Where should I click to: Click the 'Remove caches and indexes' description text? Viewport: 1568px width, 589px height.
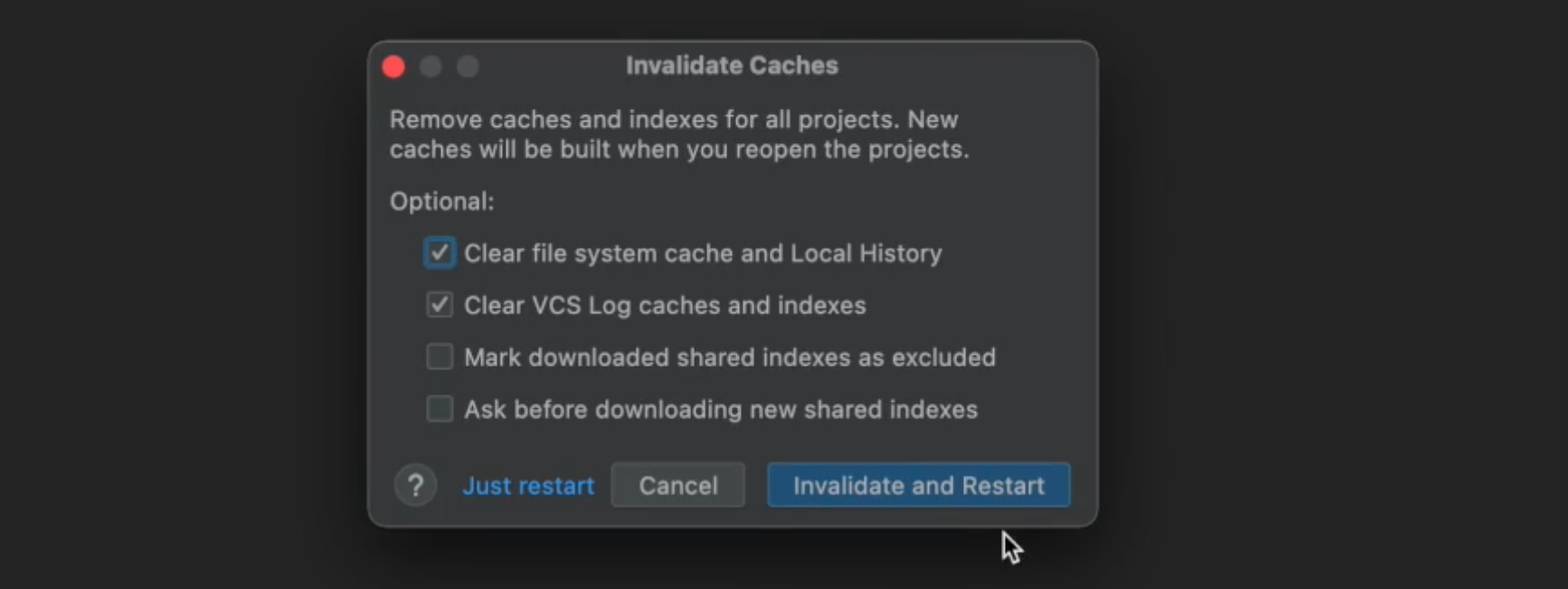pyautogui.click(x=673, y=120)
